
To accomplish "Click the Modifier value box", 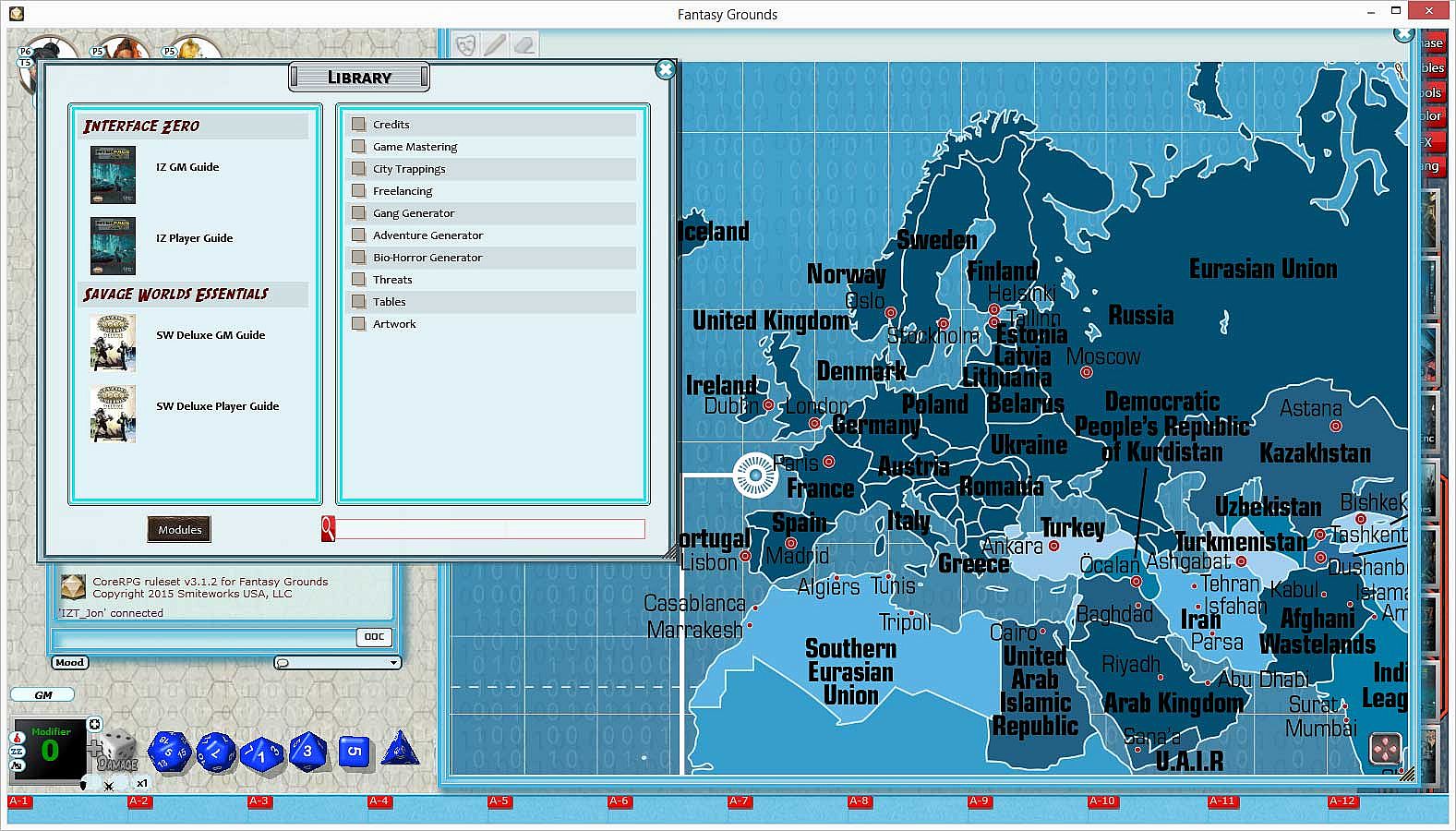I will click(x=50, y=750).
